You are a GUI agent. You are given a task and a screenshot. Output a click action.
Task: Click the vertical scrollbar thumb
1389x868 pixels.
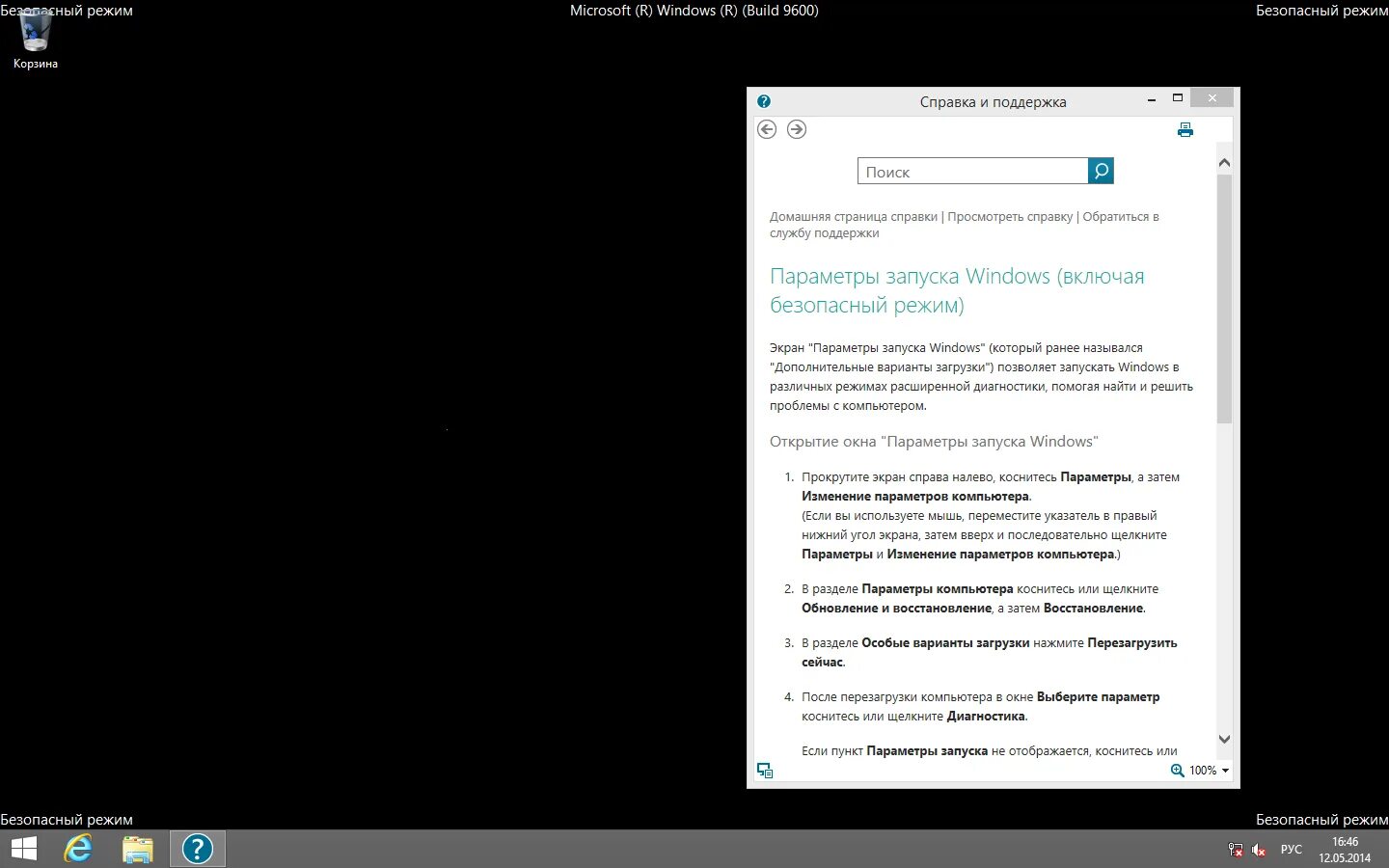pyautogui.click(x=1224, y=299)
